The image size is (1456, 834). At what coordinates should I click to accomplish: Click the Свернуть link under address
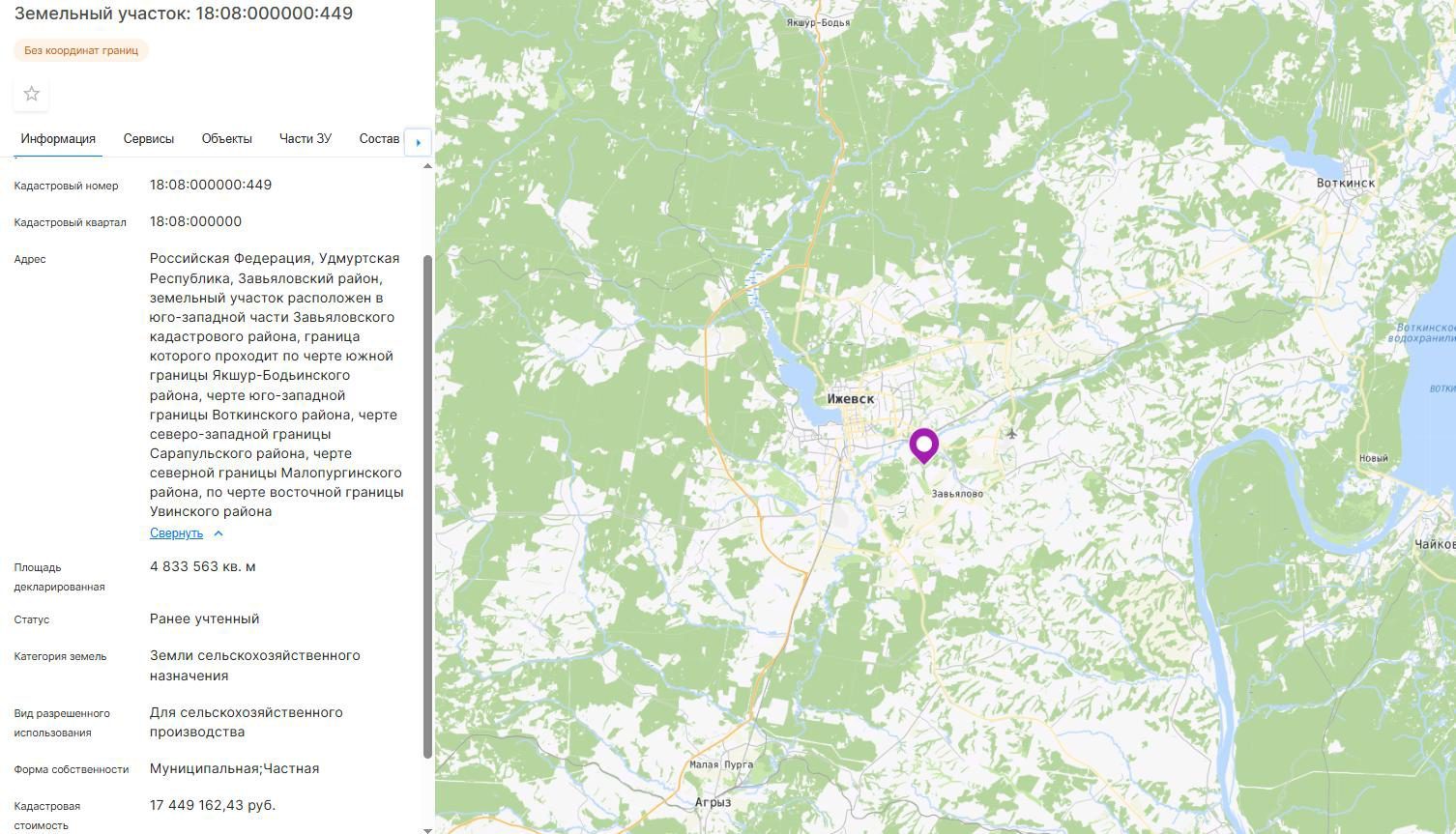coord(176,533)
